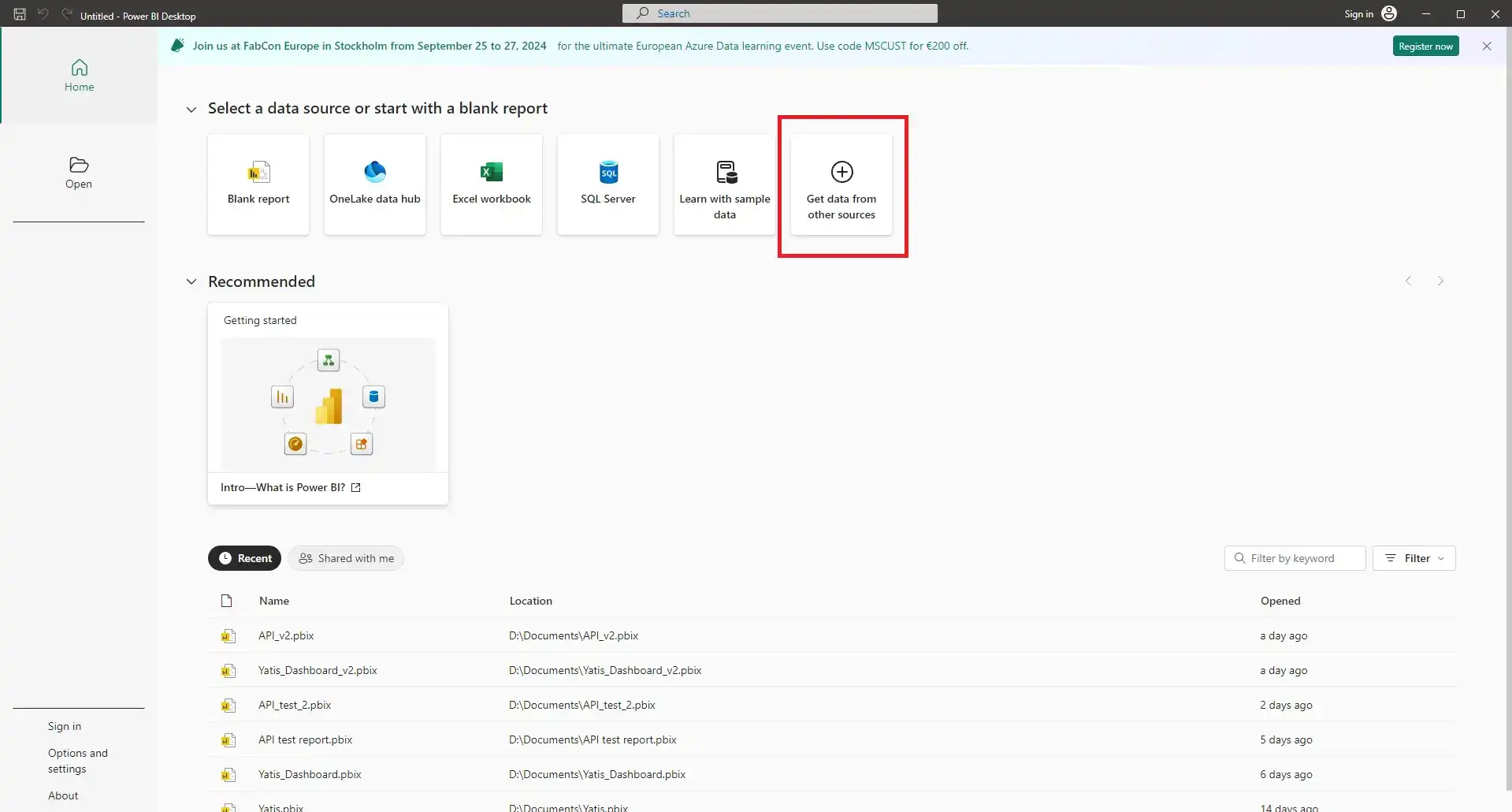This screenshot has width=1512, height=812.
Task: Click the next arrow in Recommended carousel
Action: pyautogui.click(x=1440, y=281)
